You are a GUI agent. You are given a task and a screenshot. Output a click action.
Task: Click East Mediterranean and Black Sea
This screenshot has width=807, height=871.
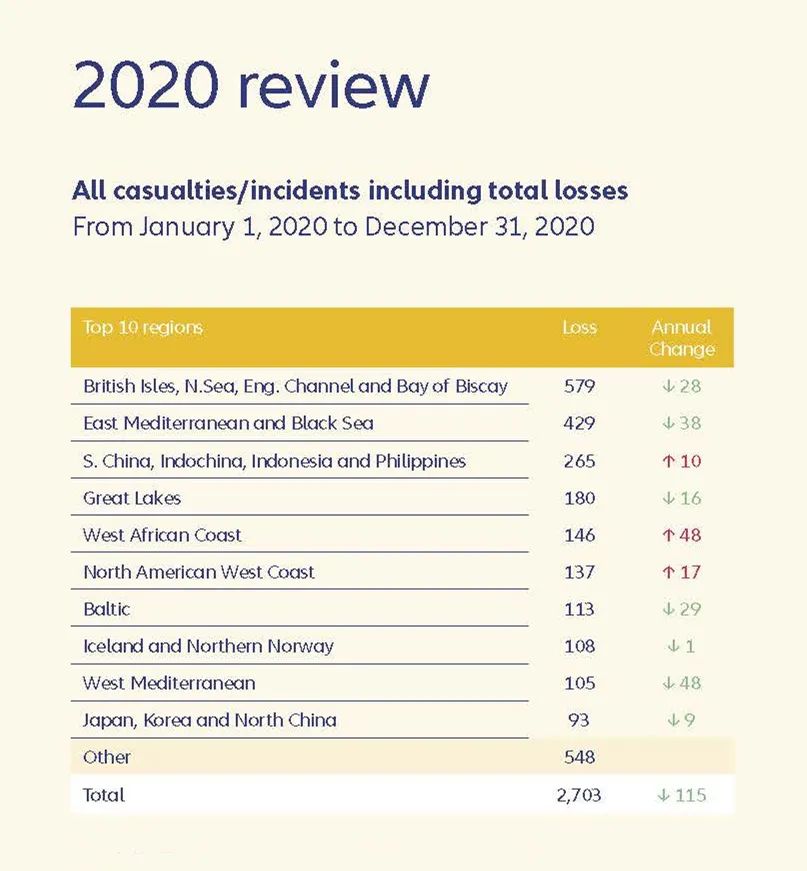[228, 423]
